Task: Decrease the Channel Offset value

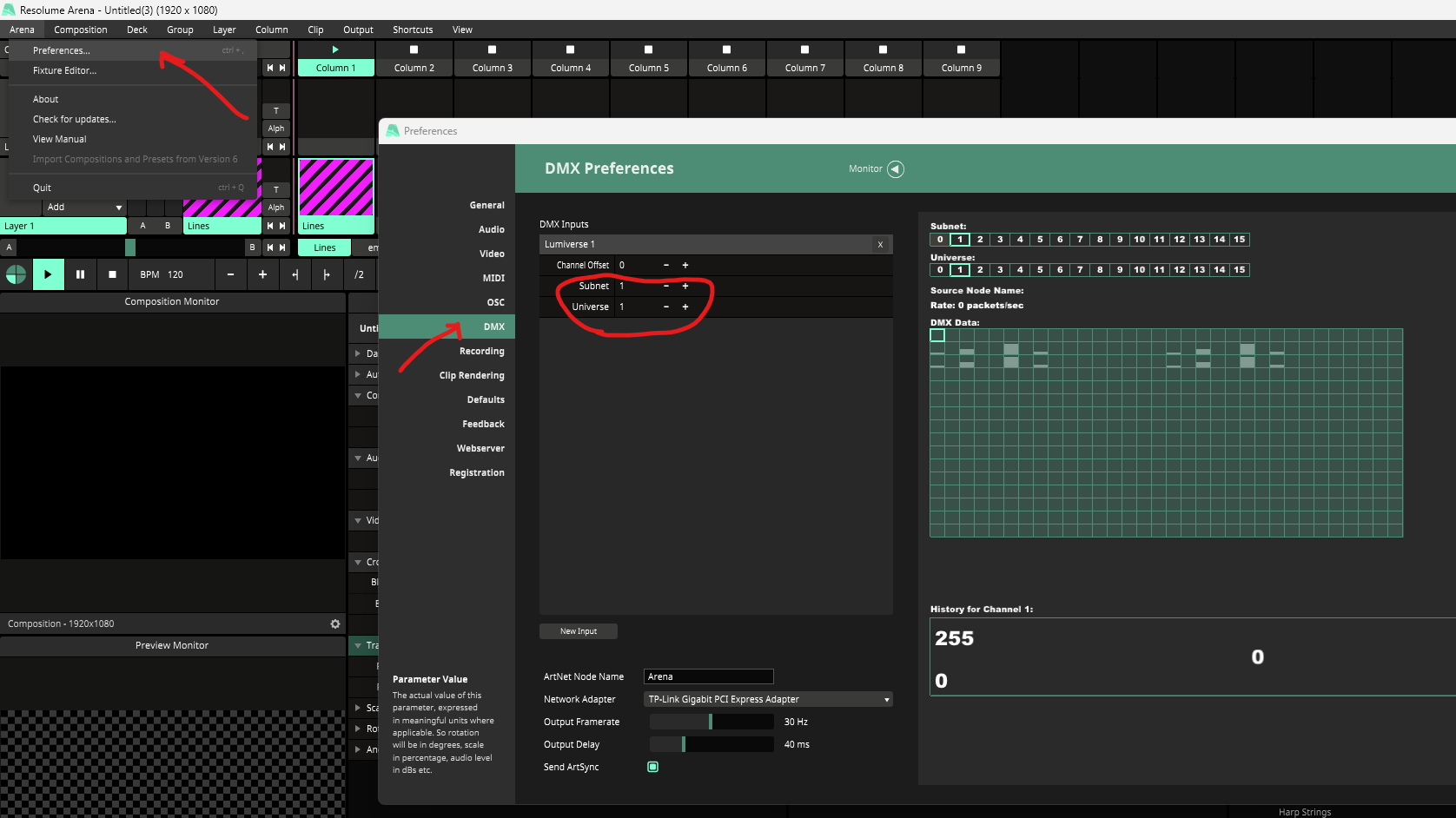Action: [666, 265]
